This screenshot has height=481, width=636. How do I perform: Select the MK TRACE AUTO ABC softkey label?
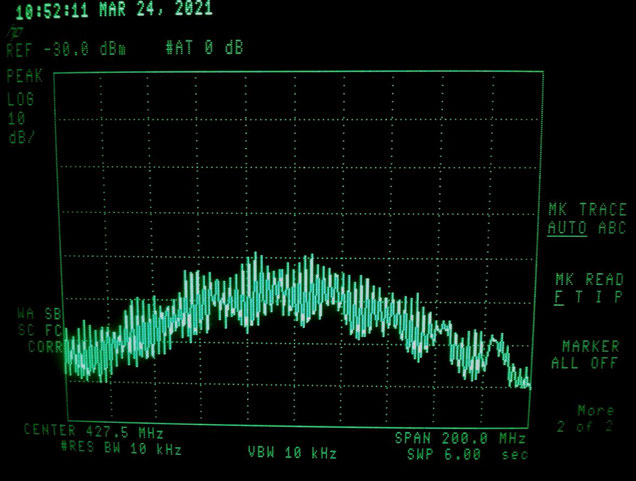[587, 219]
